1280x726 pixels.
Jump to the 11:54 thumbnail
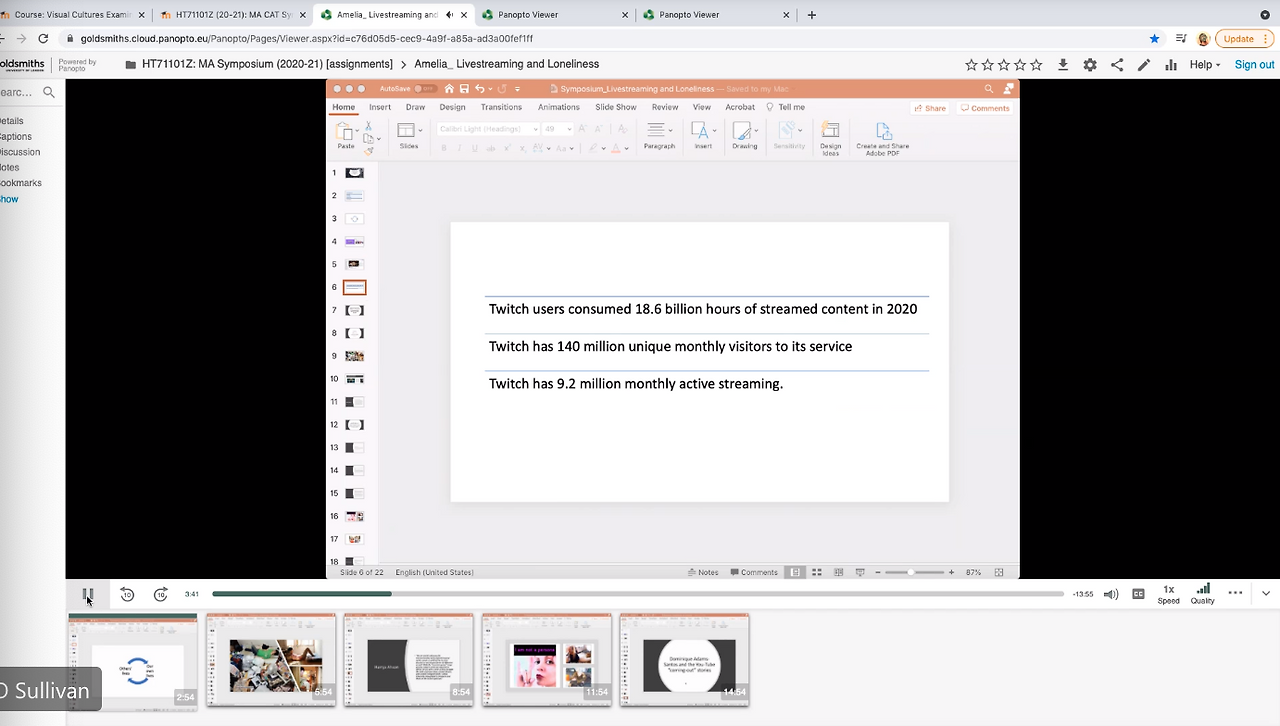point(547,660)
